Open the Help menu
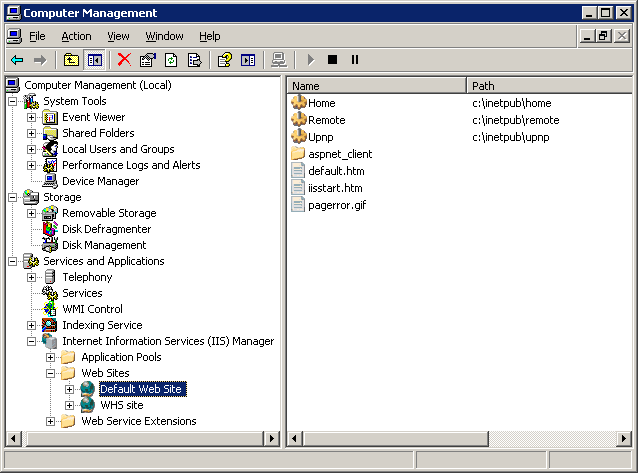 (x=210, y=37)
